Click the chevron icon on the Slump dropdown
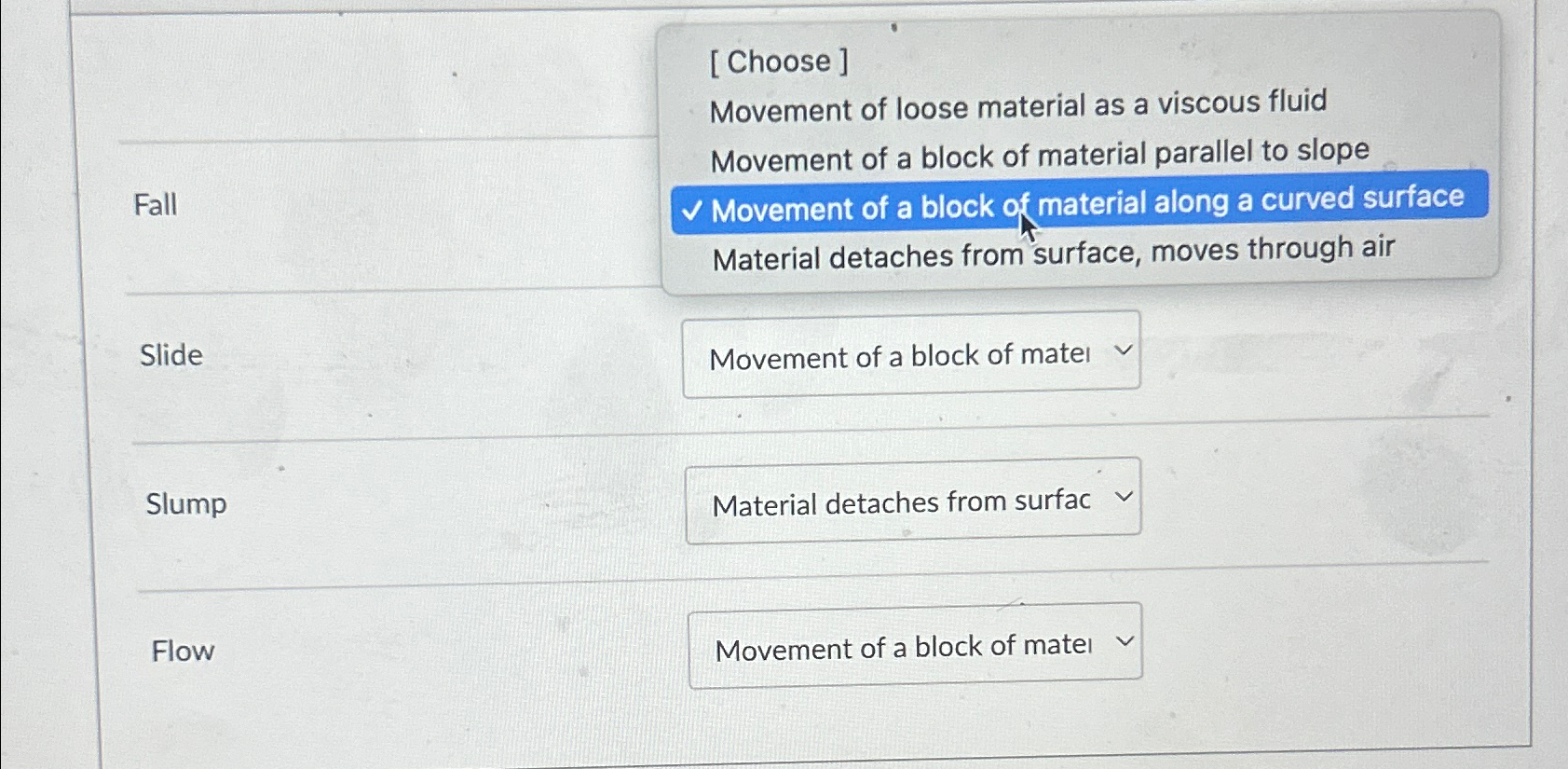 pyautogui.click(x=1124, y=498)
